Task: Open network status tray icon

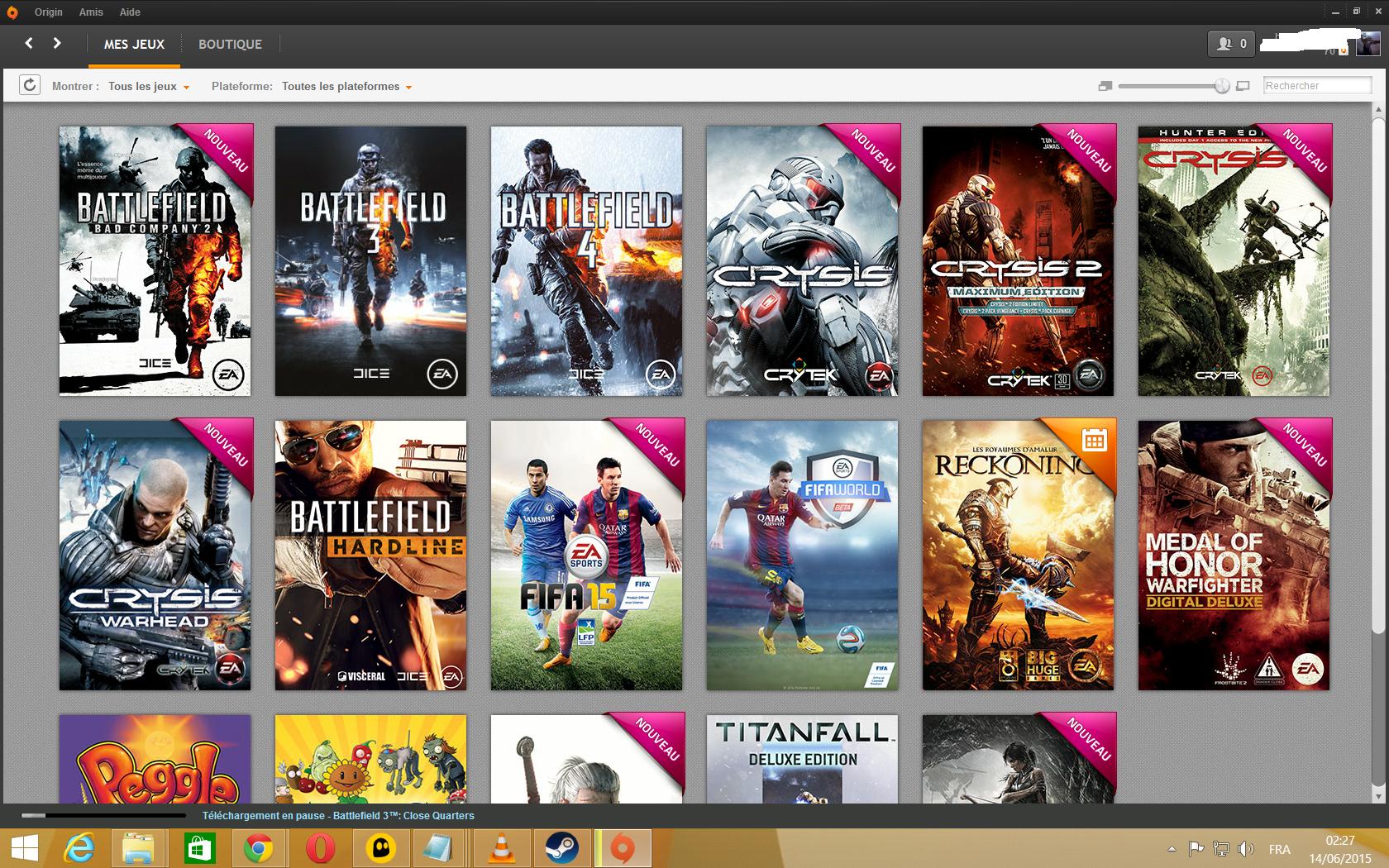Action: click(1220, 849)
